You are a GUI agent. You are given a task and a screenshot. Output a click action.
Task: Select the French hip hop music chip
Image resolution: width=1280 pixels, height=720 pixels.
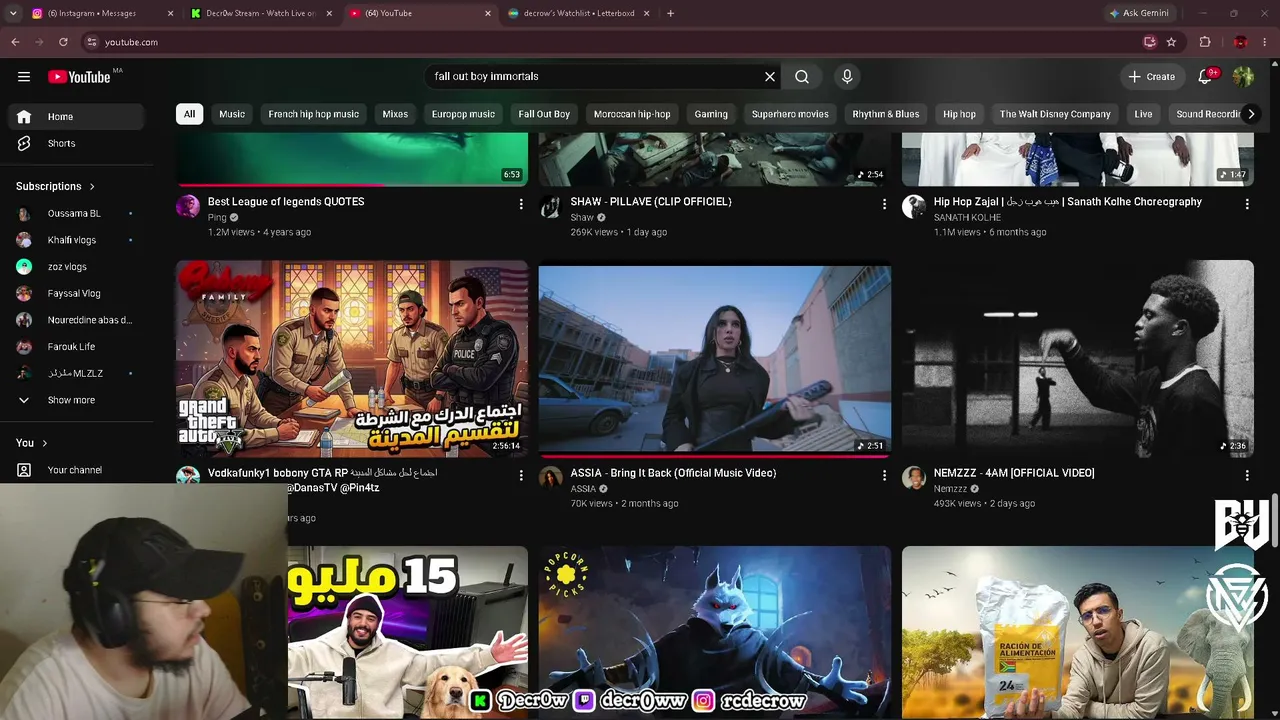point(314,114)
